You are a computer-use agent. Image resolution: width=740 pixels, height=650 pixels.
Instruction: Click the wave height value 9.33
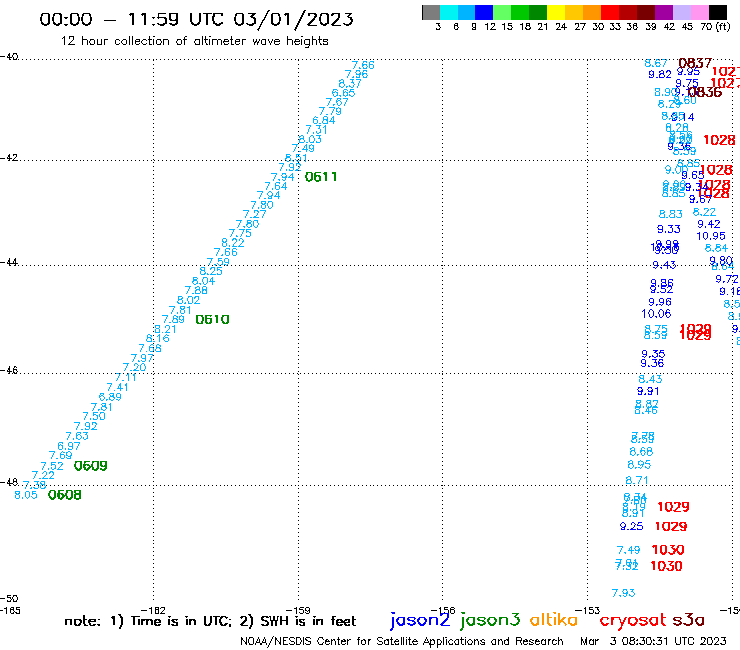click(x=669, y=229)
